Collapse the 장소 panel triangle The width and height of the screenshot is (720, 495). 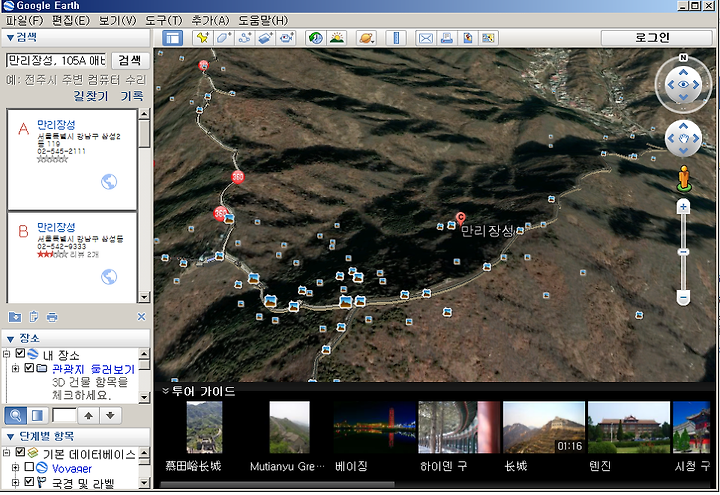(x=10, y=339)
